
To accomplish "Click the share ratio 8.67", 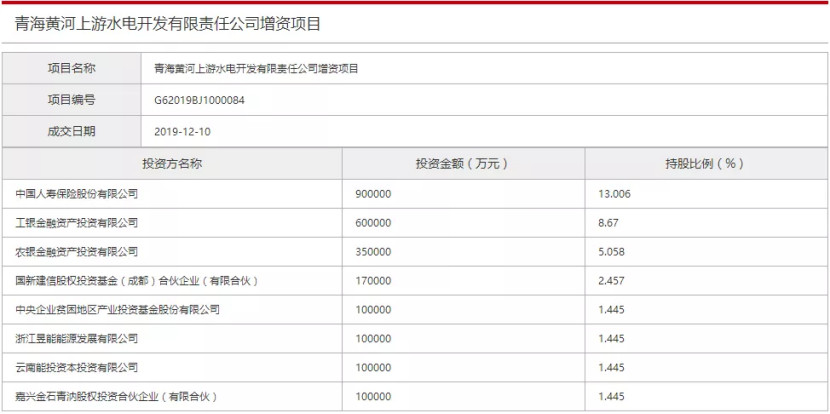I will coord(608,223).
